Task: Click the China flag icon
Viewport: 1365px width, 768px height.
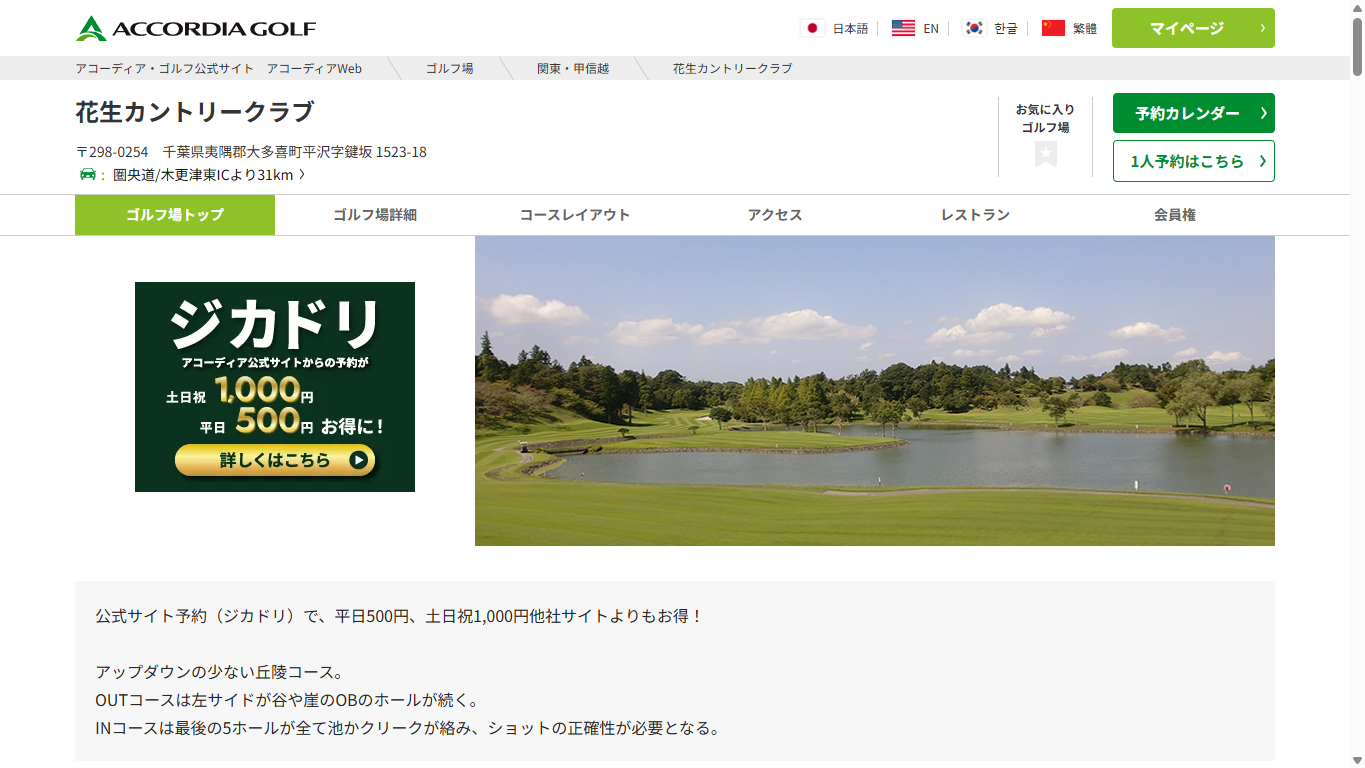Action: 1053,28
